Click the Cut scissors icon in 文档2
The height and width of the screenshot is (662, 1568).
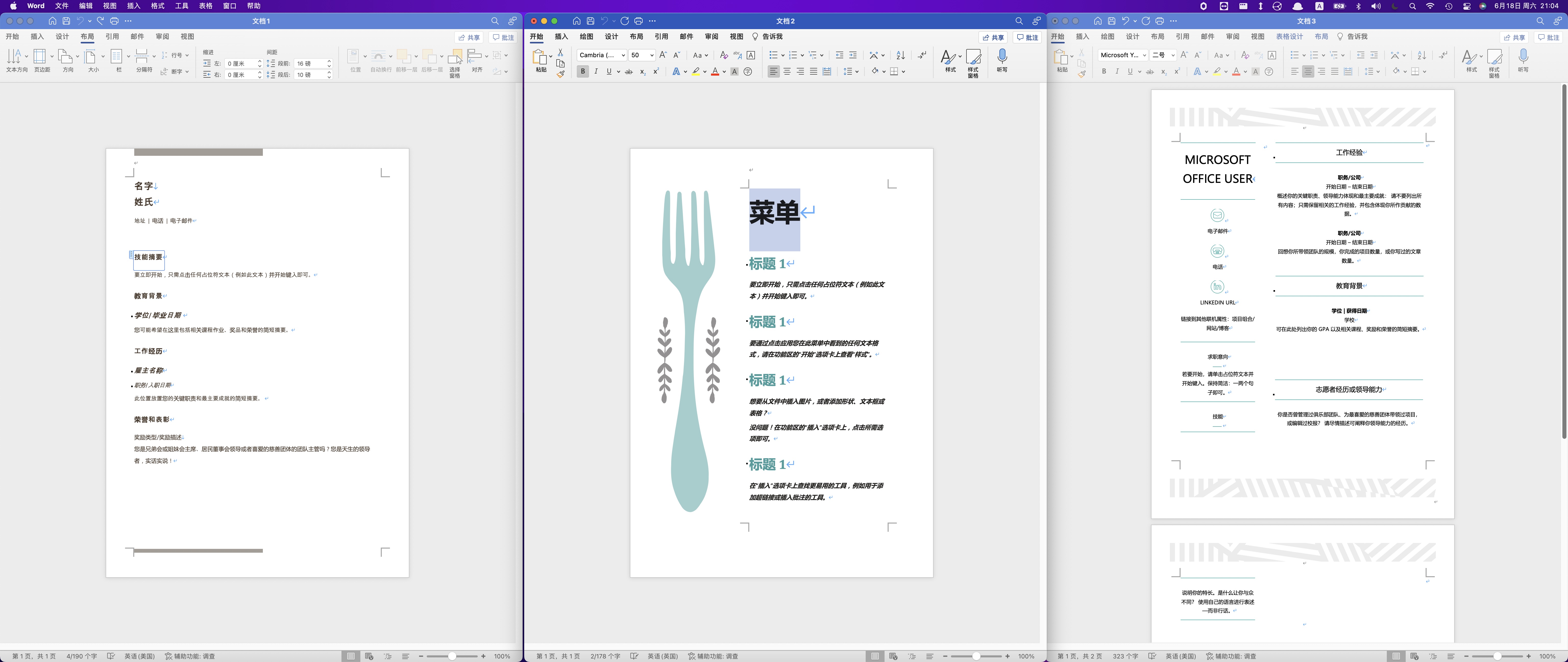pos(561,52)
